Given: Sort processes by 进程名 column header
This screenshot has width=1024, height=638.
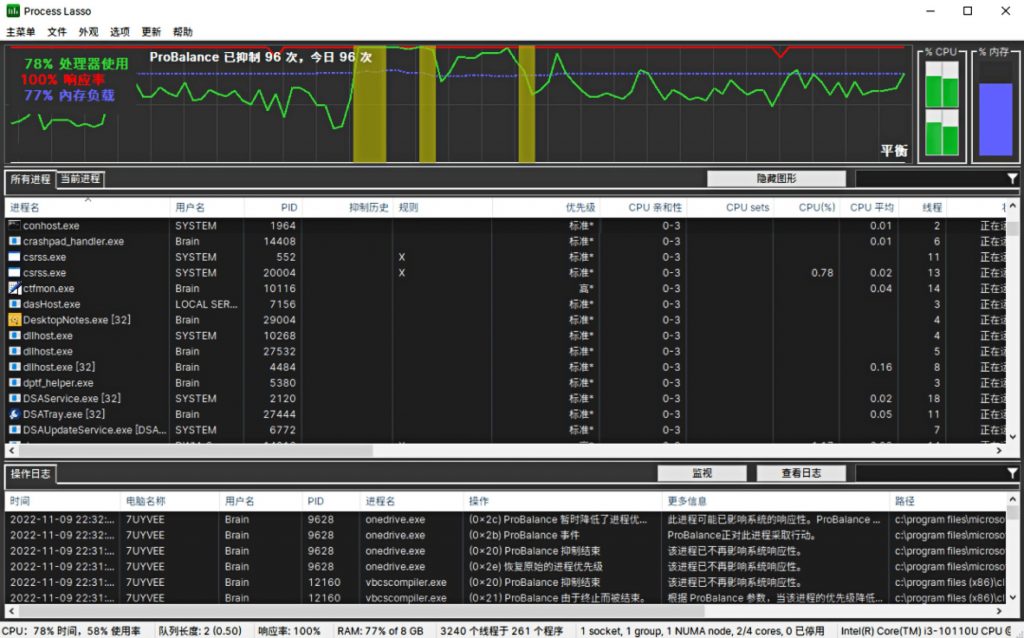Looking at the screenshot, I should pyautogui.click(x=88, y=208).
